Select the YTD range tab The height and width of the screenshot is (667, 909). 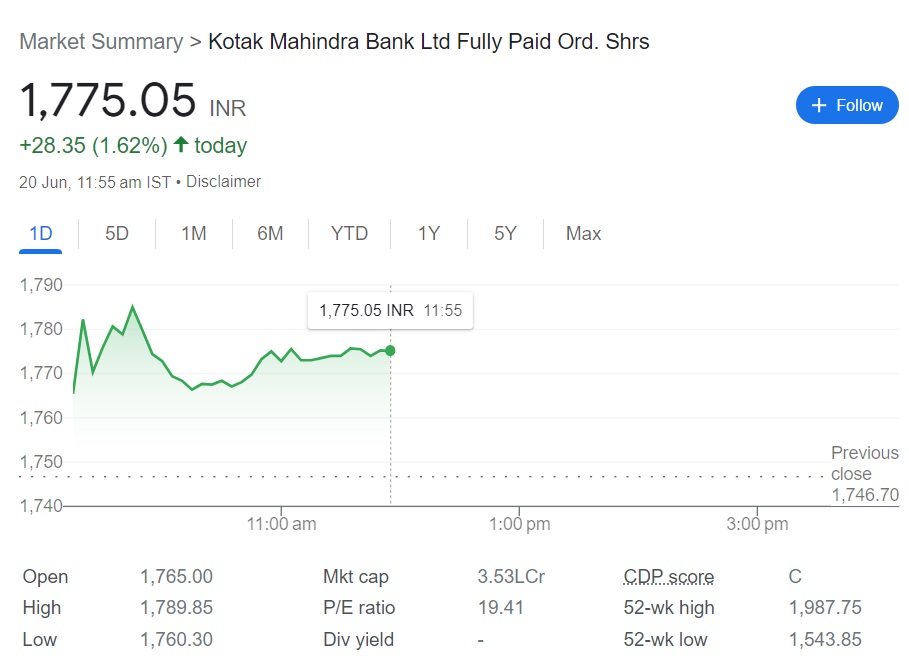pos(350,234)
